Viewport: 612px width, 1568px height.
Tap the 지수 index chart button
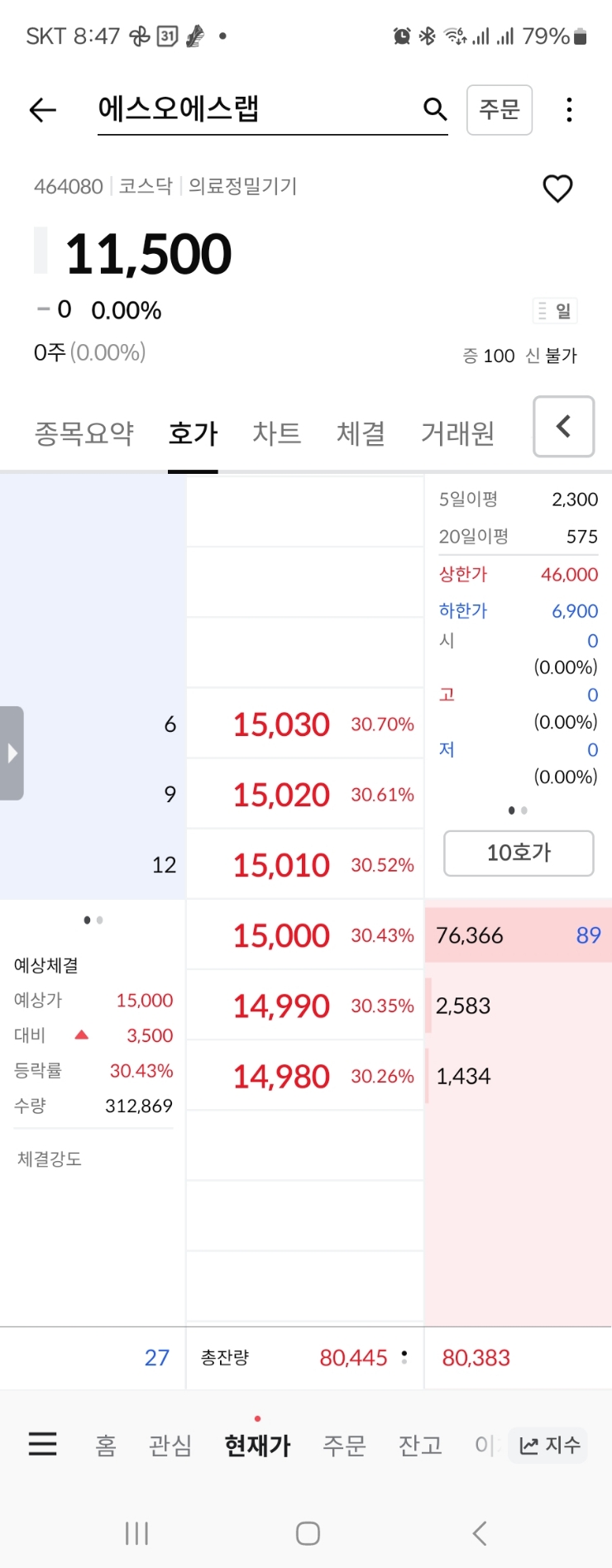pos(548,1445)
